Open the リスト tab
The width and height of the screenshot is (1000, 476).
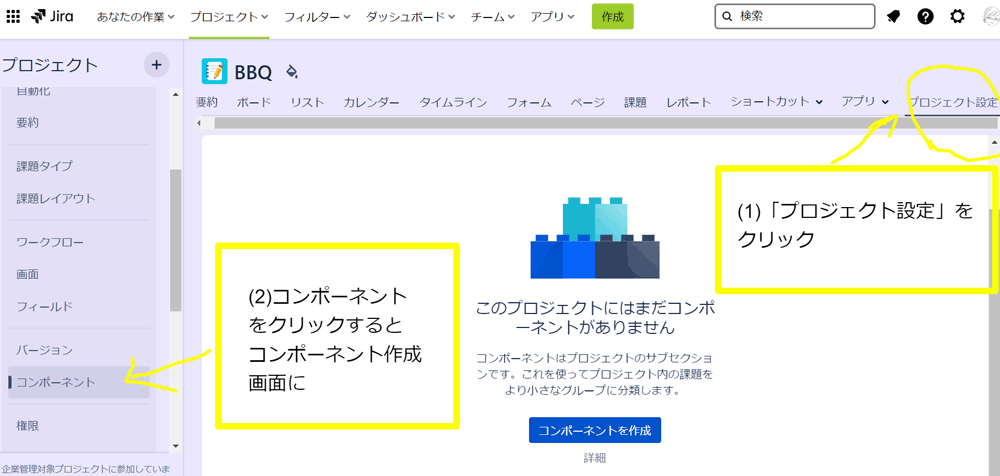pyautogui.click(x=307, y=102)
